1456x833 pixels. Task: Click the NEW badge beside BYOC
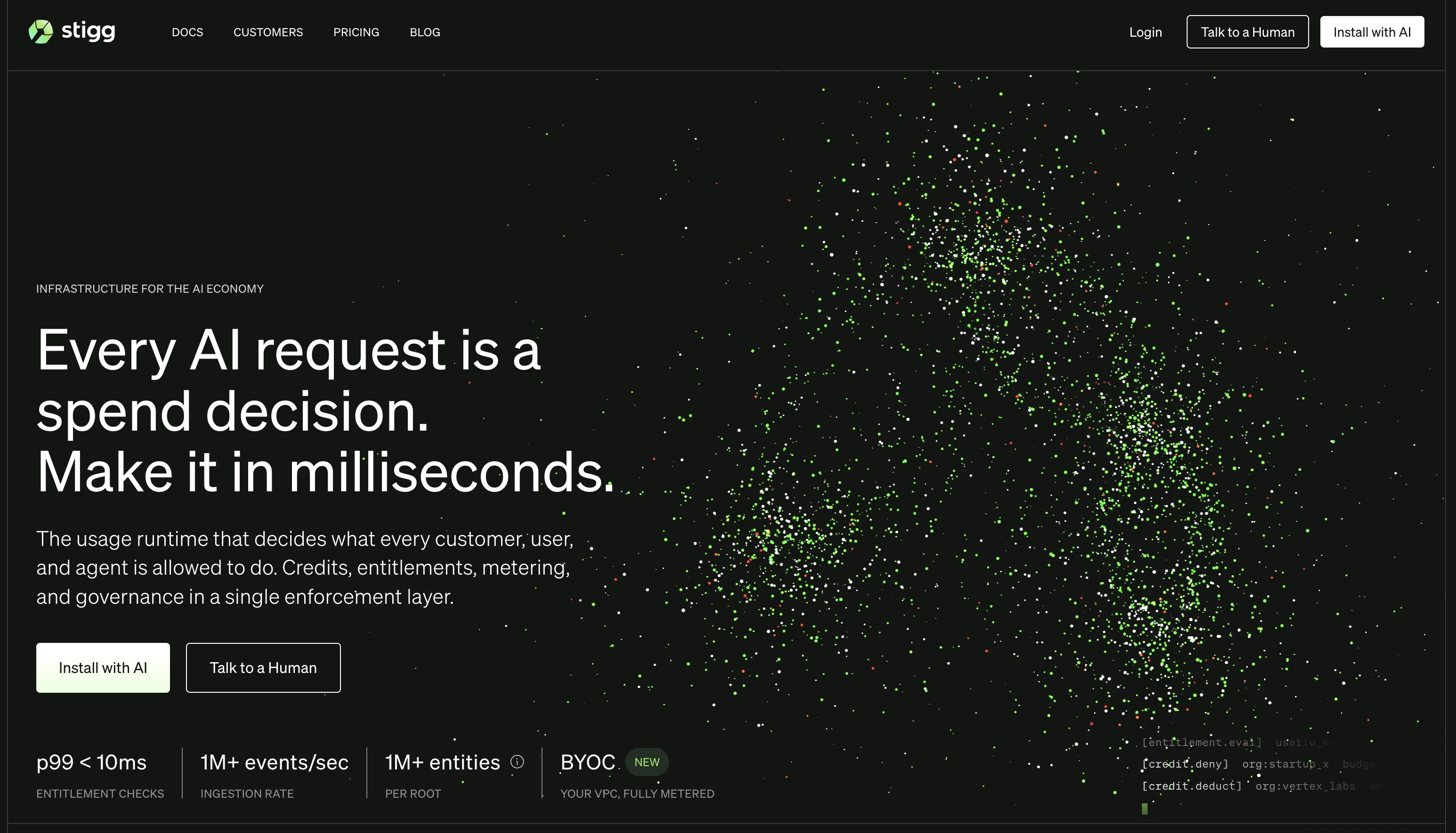click(647, 762)
